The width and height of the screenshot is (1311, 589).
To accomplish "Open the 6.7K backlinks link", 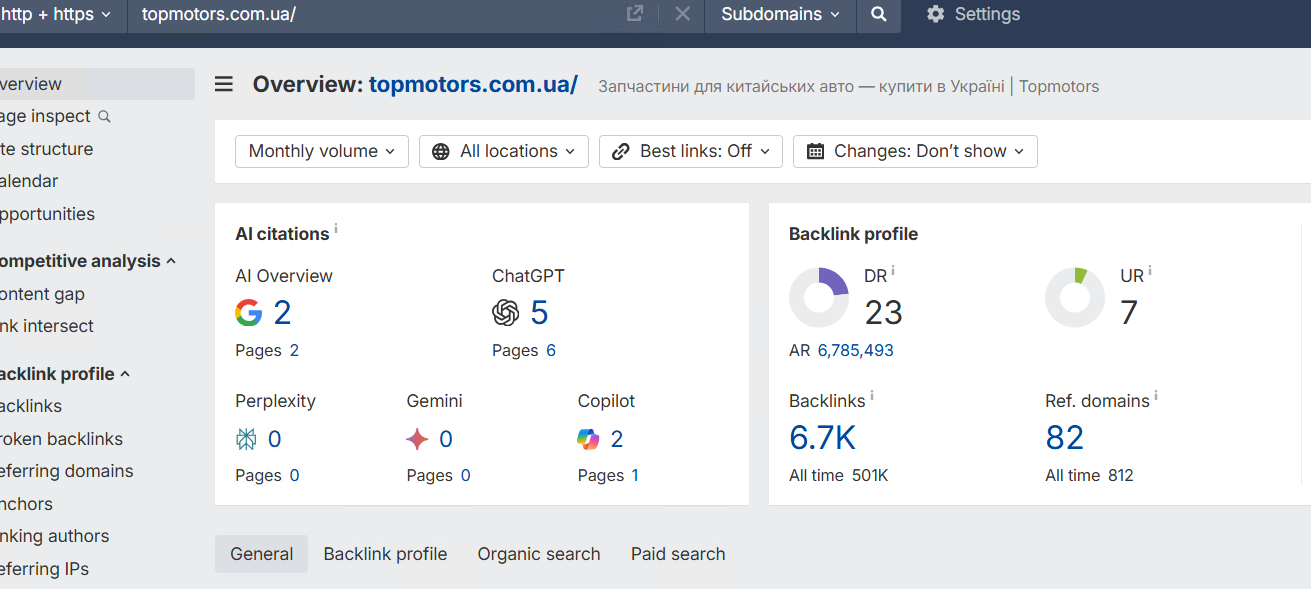I will pos(822,438).
